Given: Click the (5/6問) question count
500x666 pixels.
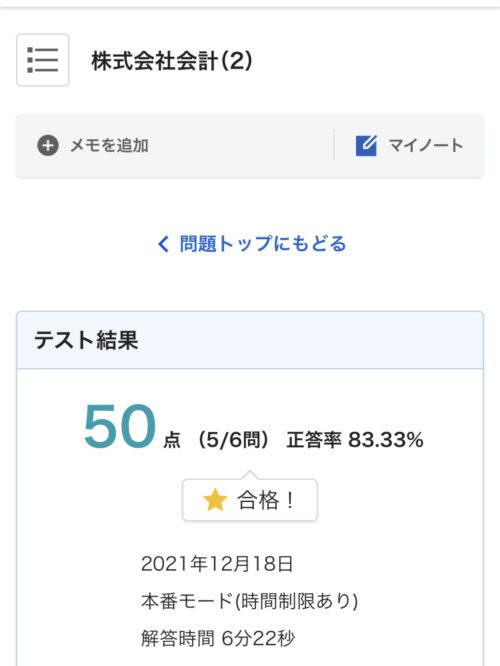Looking at the screenshot, I should click(233, 440).
